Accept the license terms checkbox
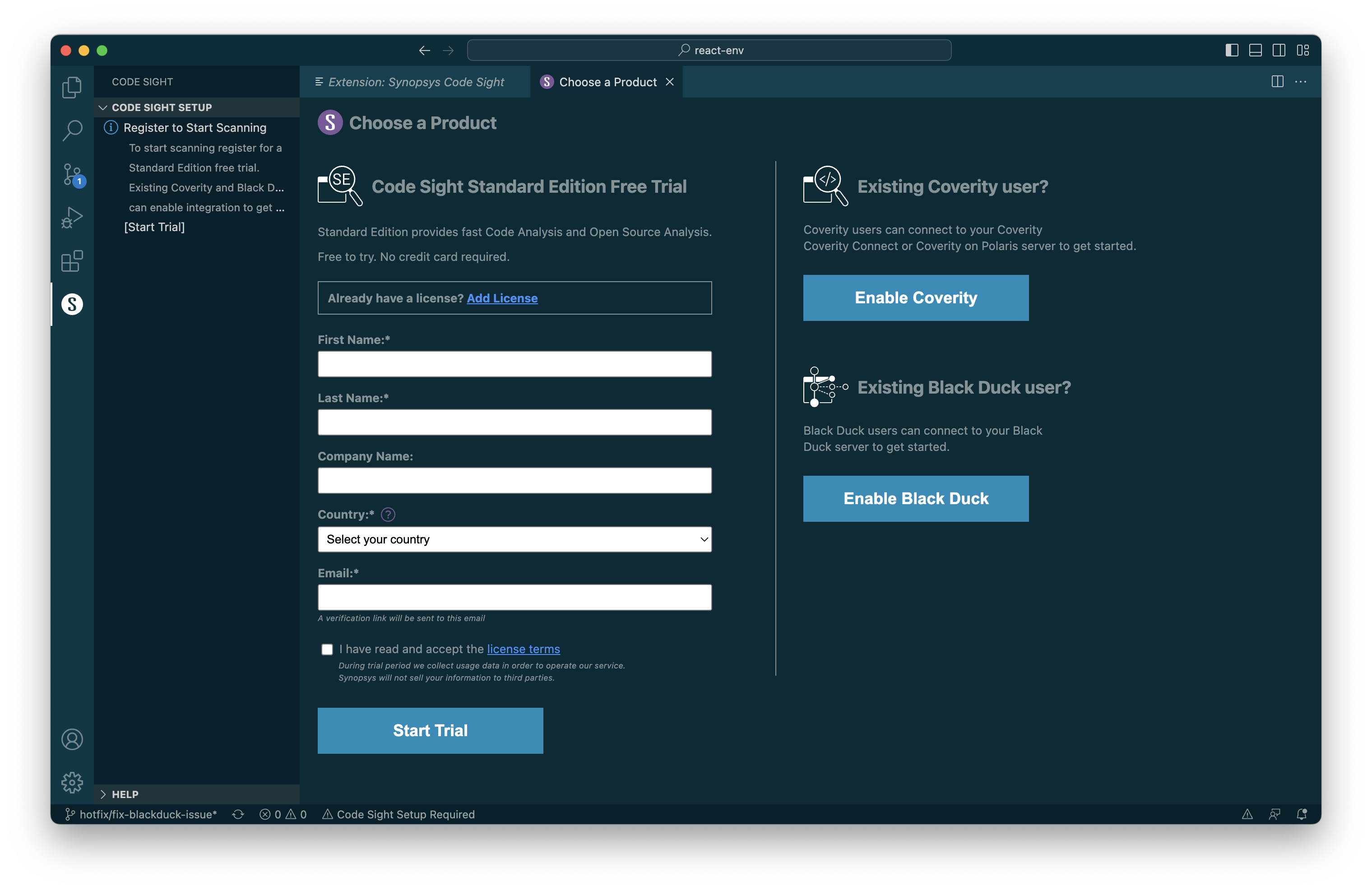This screenshot has width=1372, height=891. click(327, 649)
